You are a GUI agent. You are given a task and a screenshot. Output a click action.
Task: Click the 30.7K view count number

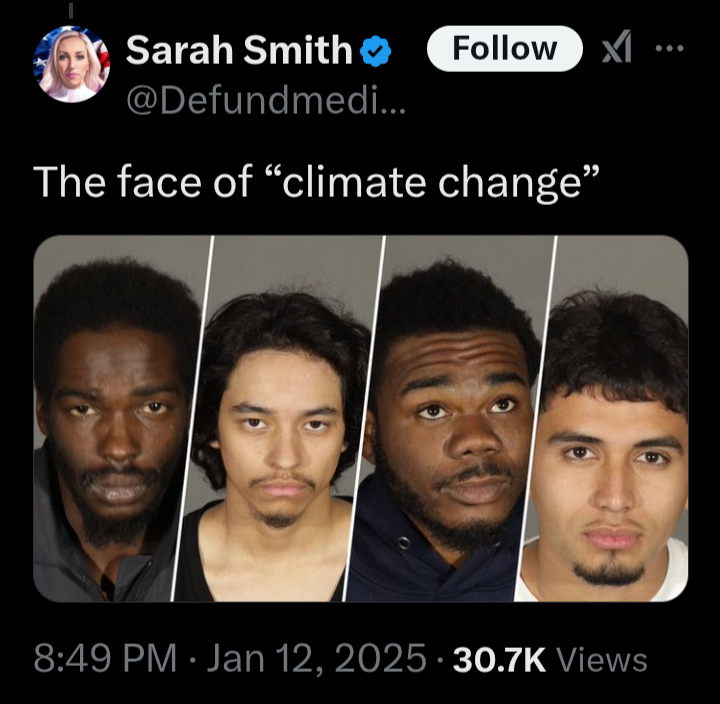(x=500, y=660)
